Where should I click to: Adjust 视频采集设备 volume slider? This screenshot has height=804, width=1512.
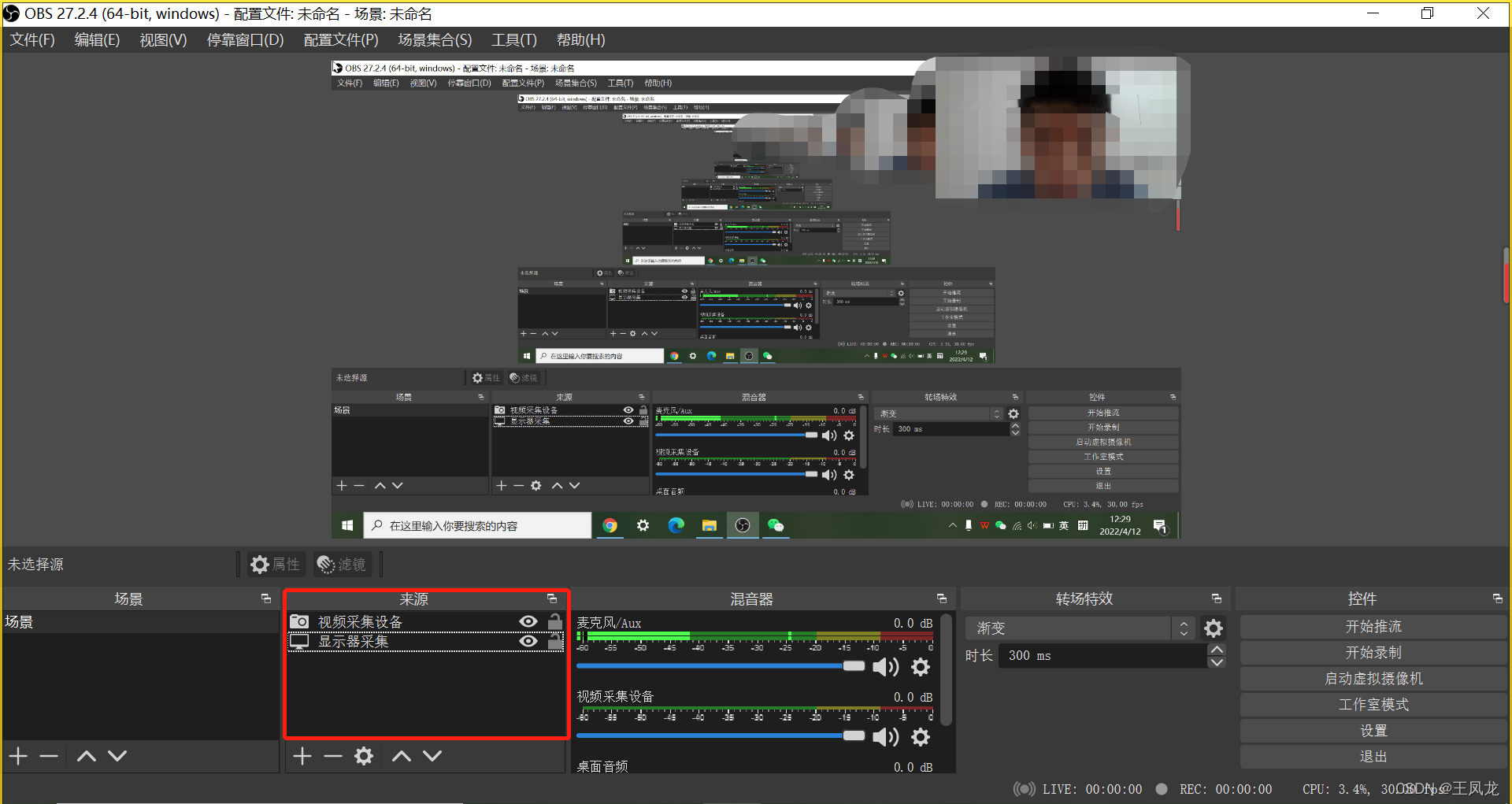tap(721, 736)
